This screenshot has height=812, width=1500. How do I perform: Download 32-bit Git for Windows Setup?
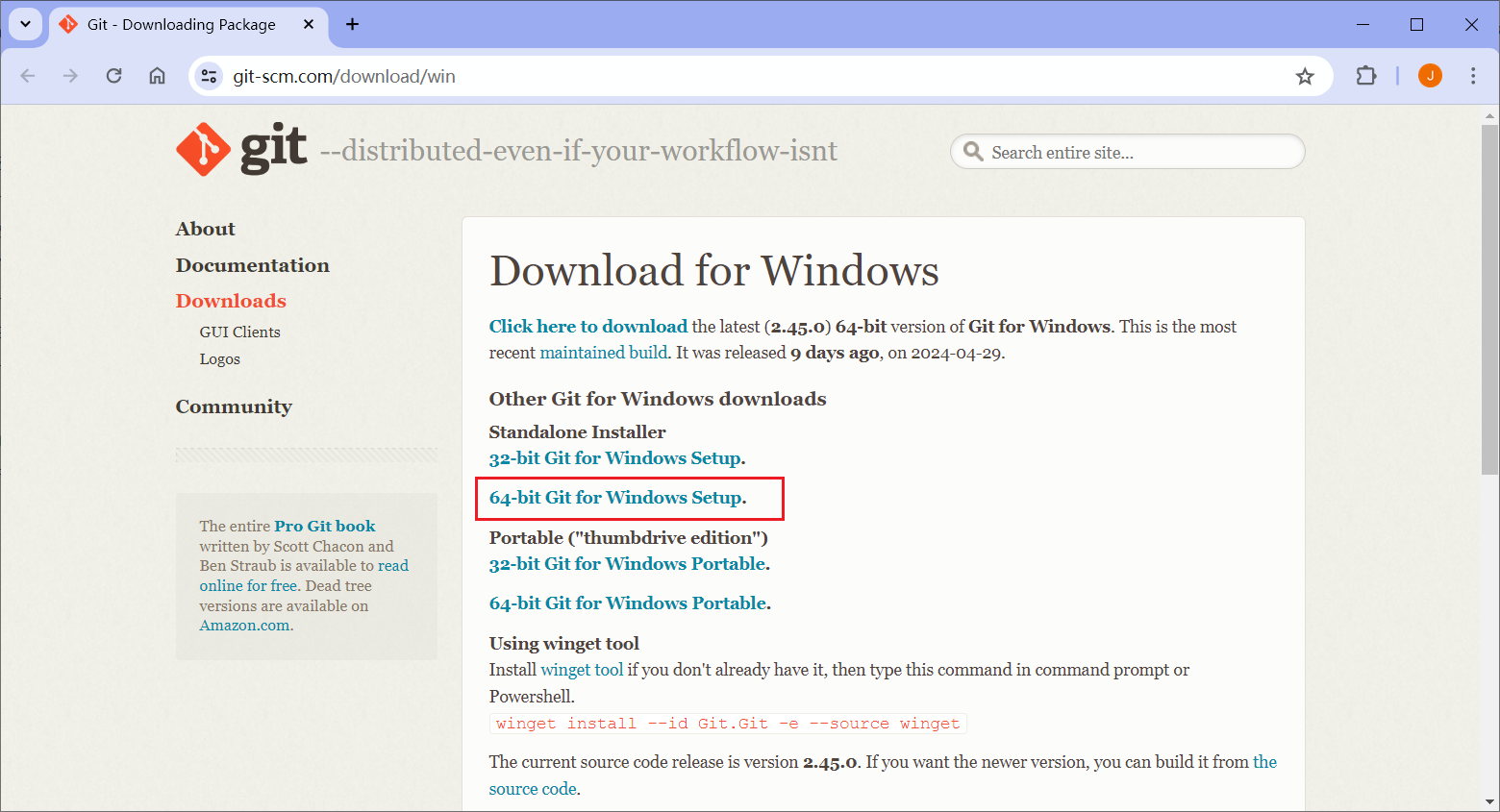615,458
